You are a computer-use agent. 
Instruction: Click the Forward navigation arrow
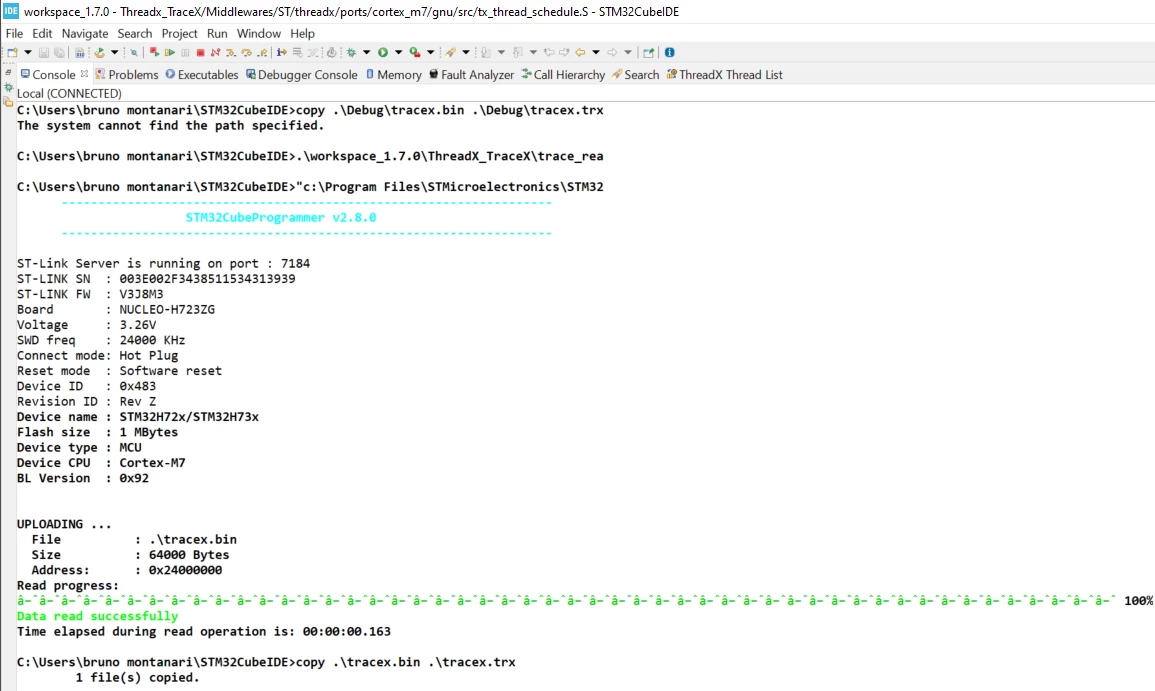click(x=612, y=52)
